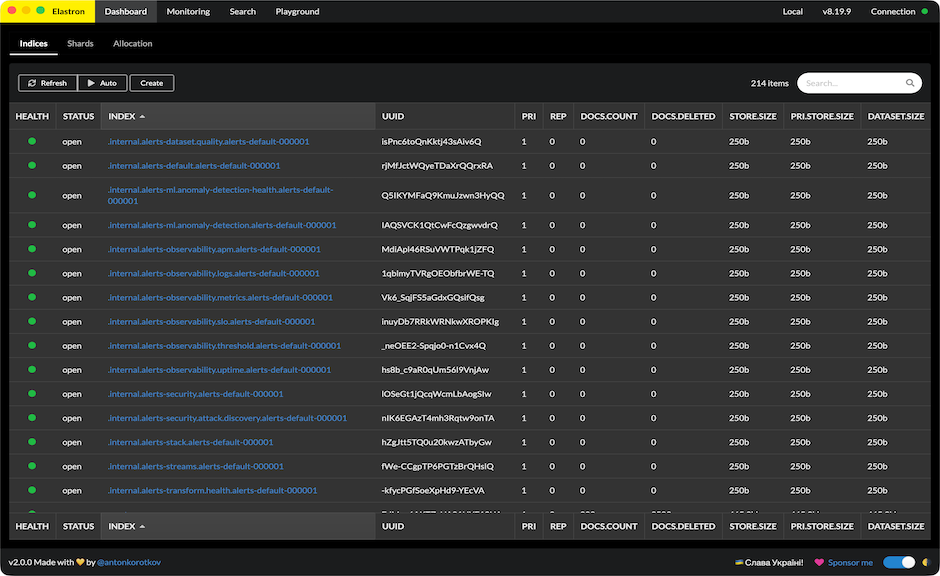Open the Dashboard menu

point(126,11)
